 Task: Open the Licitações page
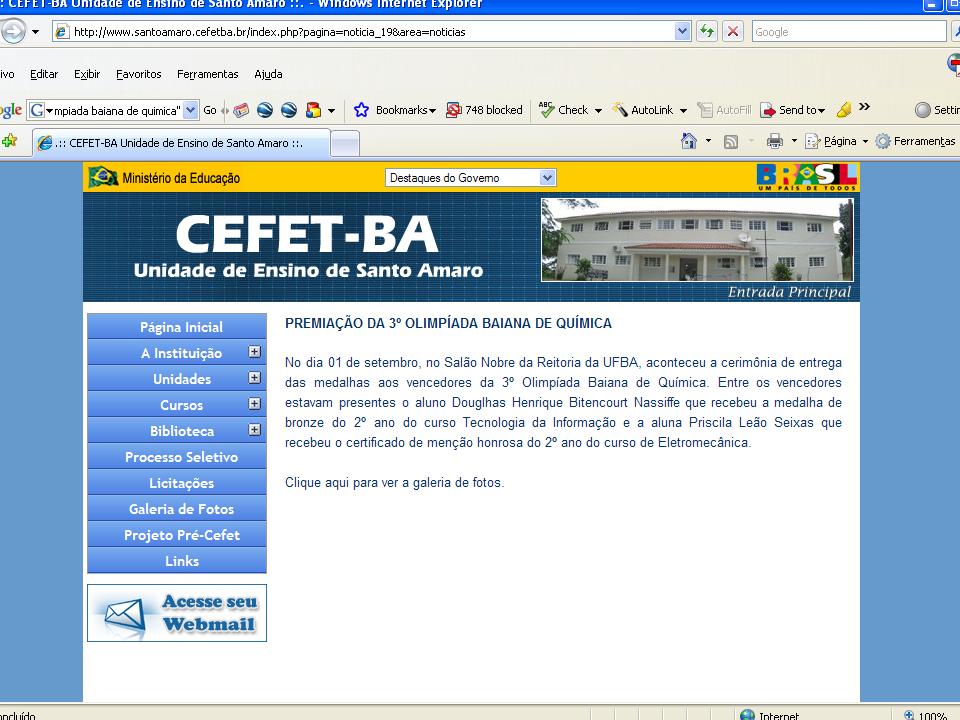(177, 483)
